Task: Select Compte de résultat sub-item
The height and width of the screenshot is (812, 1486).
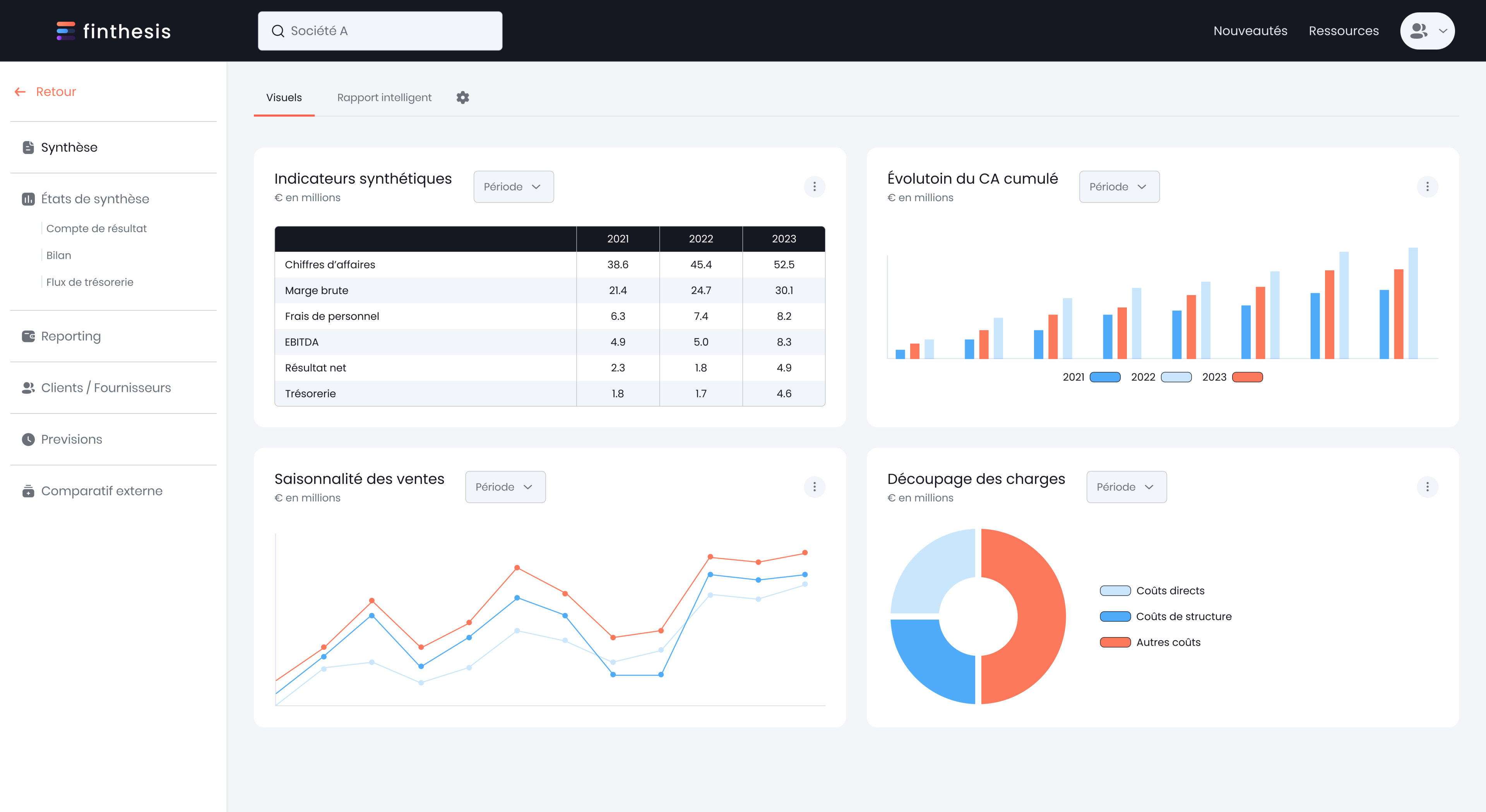Action: (x=96, y=228)
